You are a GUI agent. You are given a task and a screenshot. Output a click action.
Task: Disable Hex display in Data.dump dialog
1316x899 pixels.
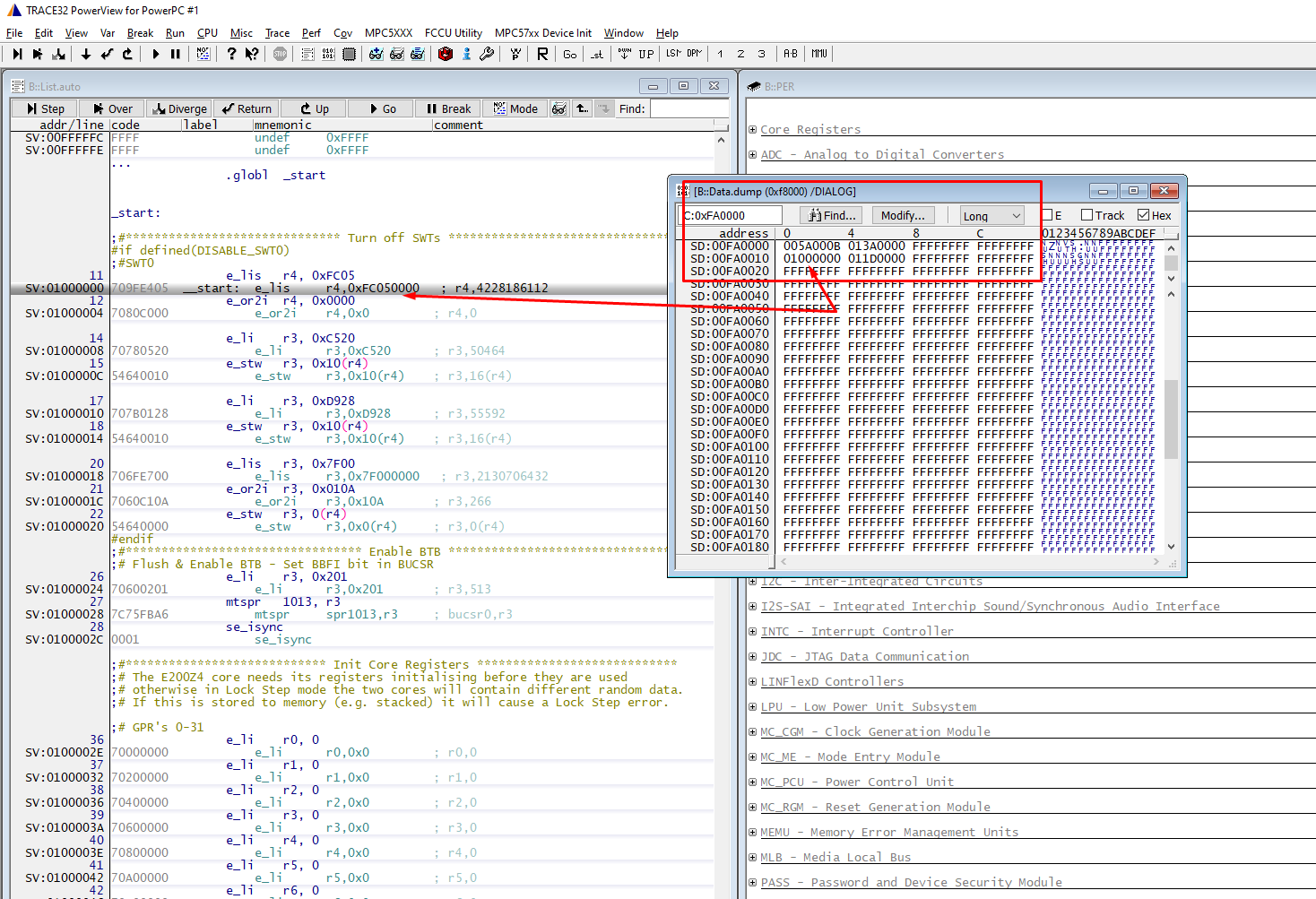coord(1145,215)
